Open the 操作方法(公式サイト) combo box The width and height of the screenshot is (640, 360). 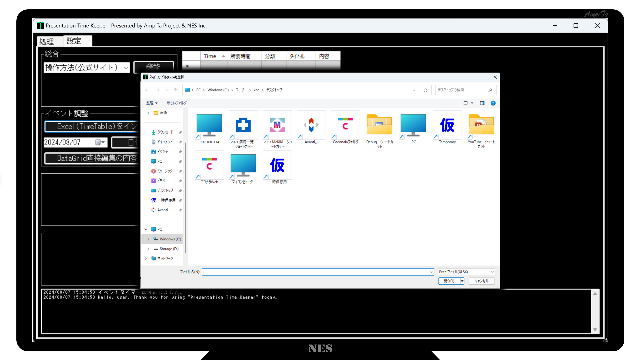tap(87, 67)
